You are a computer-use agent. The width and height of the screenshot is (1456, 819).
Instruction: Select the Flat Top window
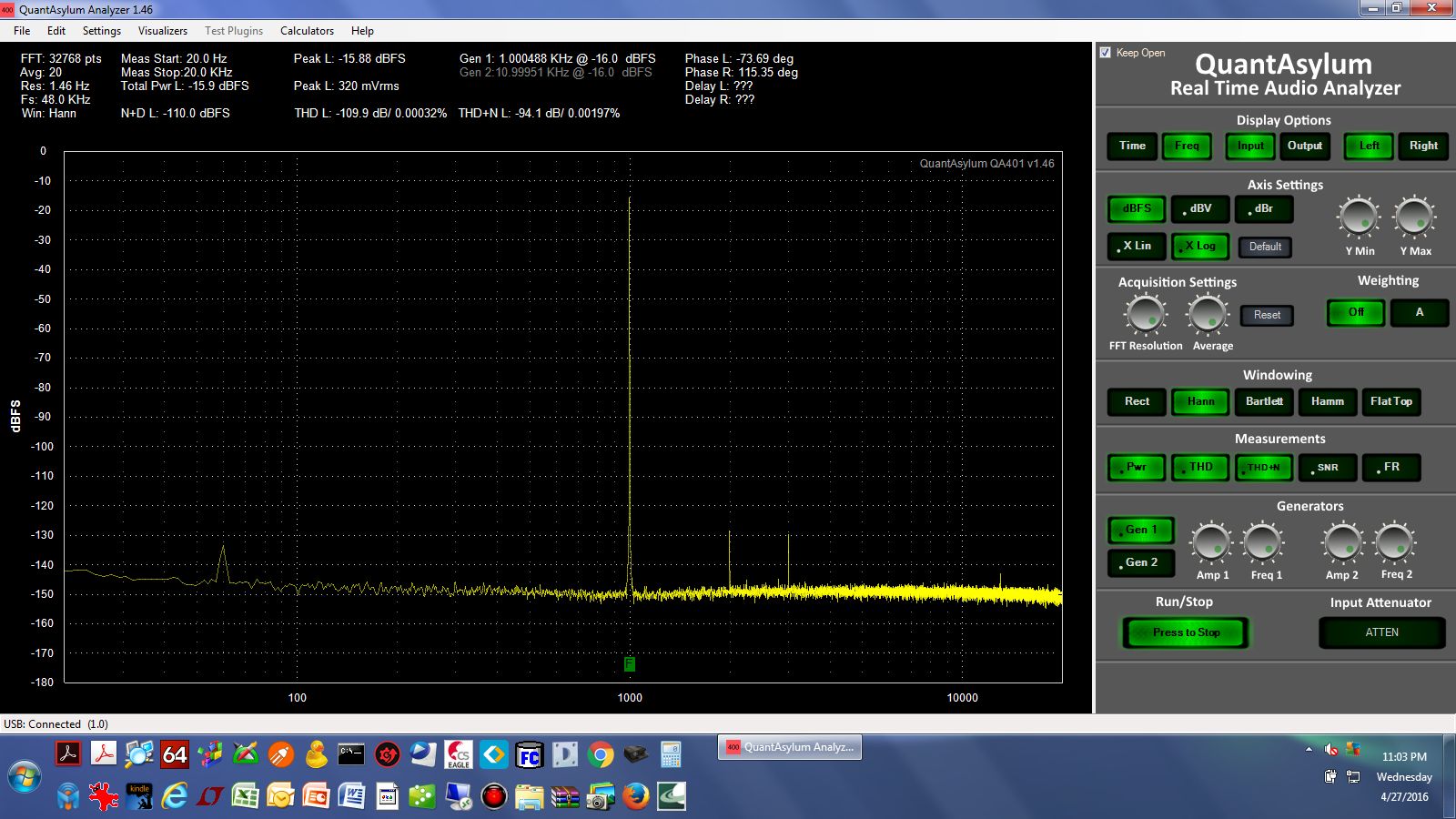(x=1390, y=401)
